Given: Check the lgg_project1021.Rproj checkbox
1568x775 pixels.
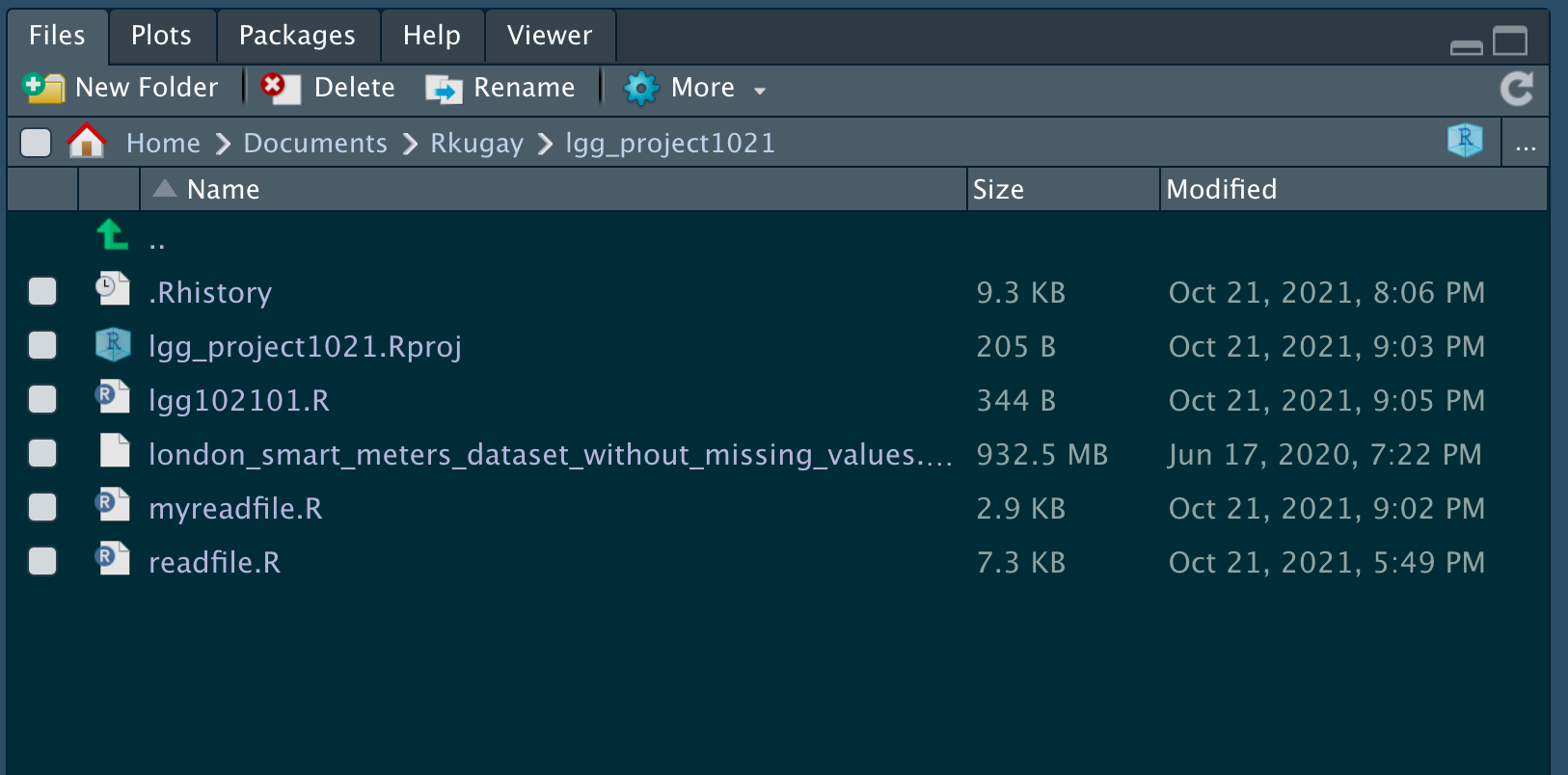Looking at the screenshot, I should point(42,345).
